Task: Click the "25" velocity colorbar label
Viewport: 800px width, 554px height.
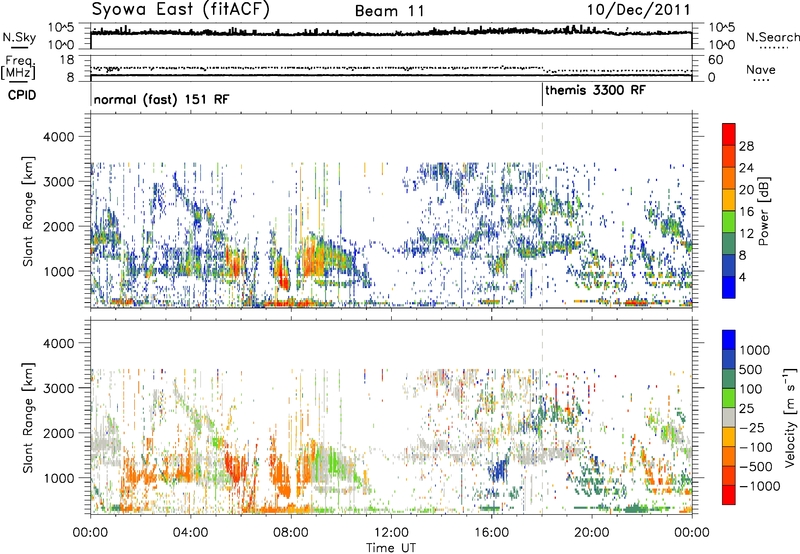Action: click(x=747, y=409)
